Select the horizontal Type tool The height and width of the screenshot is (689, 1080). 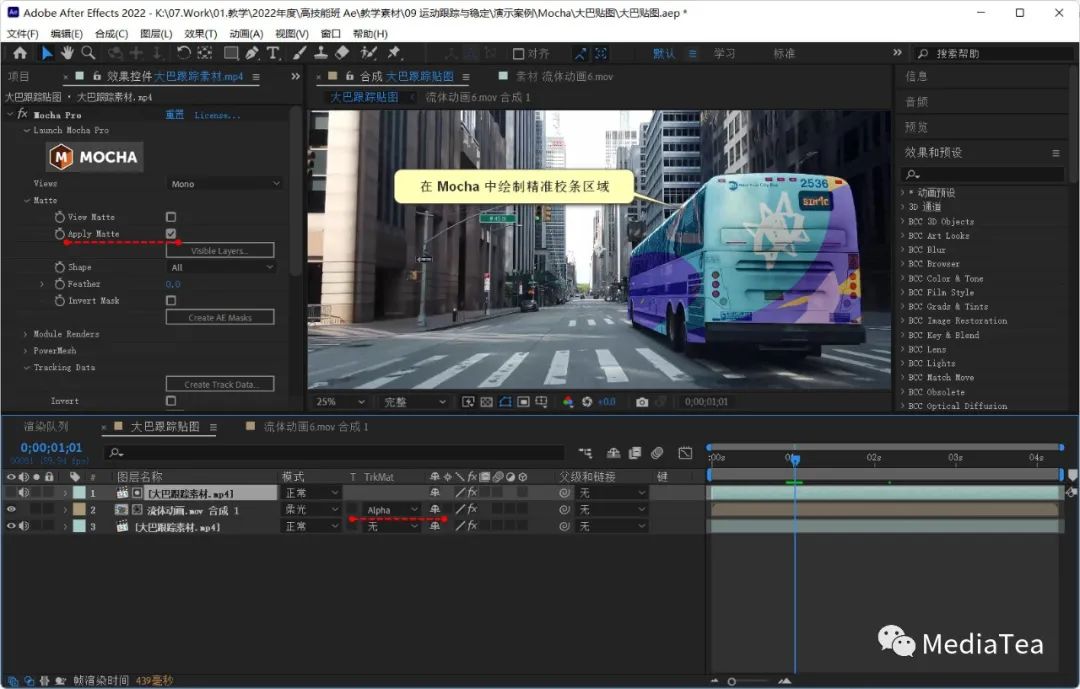[x=273, y=53]
